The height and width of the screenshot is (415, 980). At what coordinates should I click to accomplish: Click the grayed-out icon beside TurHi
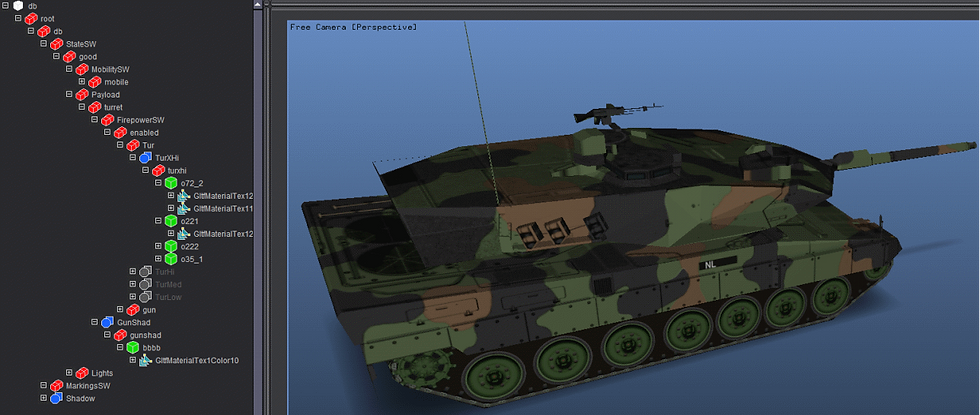click(x=145, y=271)
